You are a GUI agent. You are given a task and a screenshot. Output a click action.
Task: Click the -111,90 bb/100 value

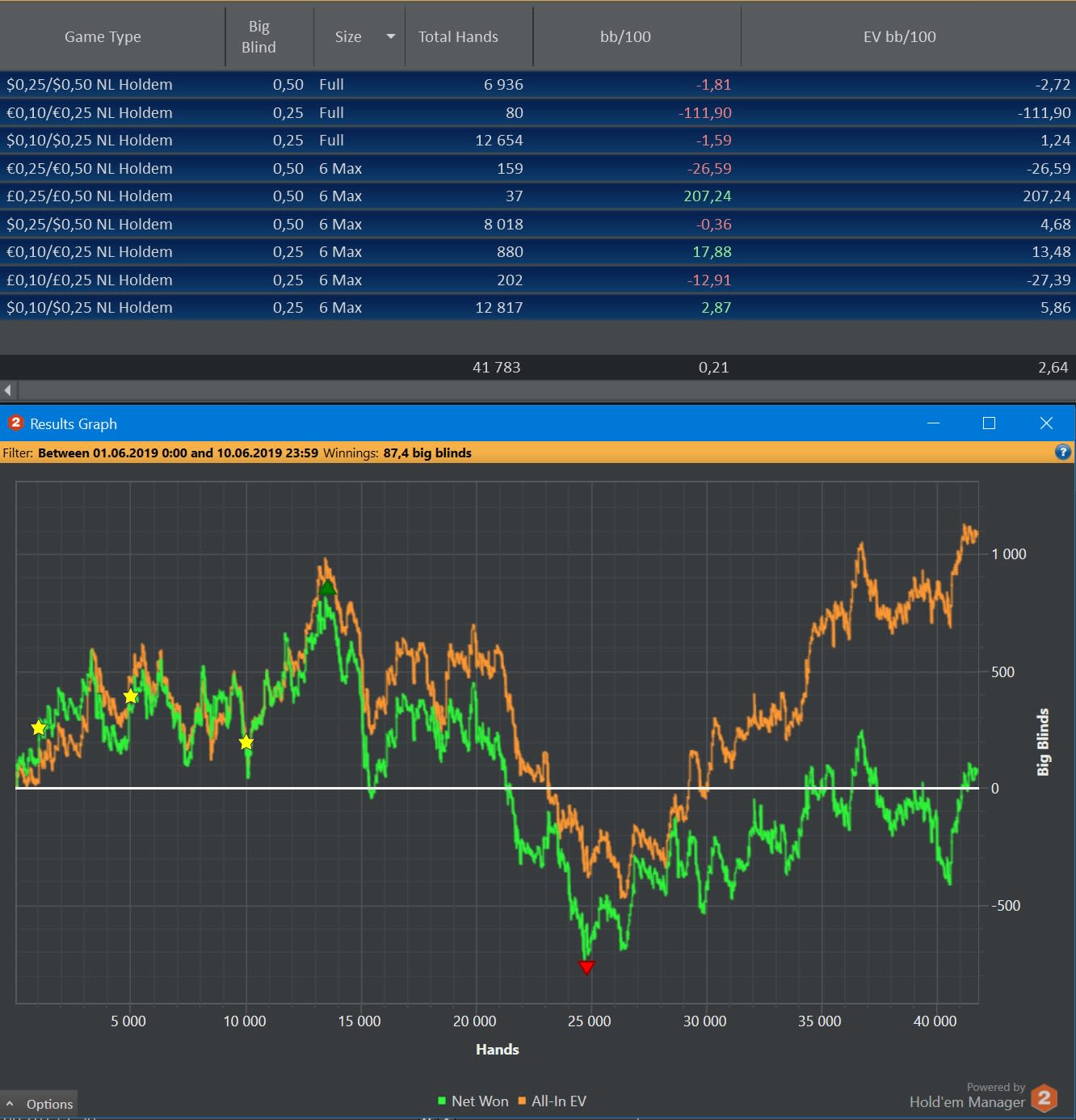tap(704, 112)
